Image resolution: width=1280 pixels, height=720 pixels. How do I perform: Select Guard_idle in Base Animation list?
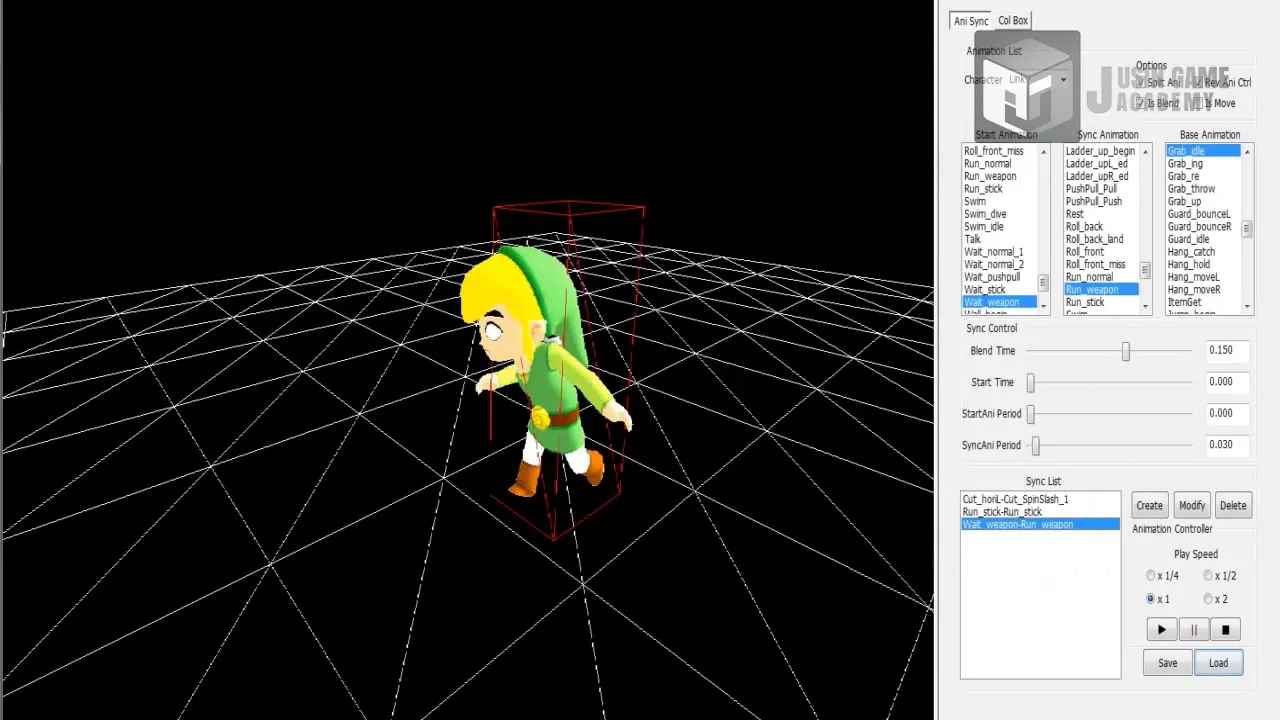pos(1204,239)
